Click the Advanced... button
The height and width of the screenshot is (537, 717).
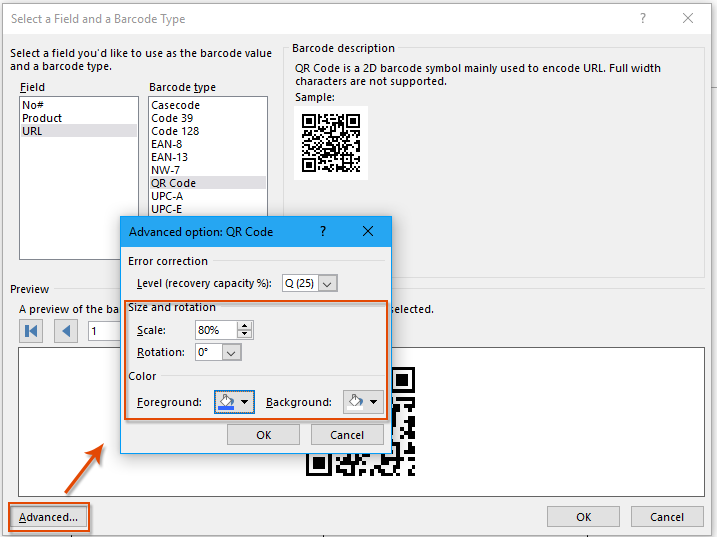[48, 517]
